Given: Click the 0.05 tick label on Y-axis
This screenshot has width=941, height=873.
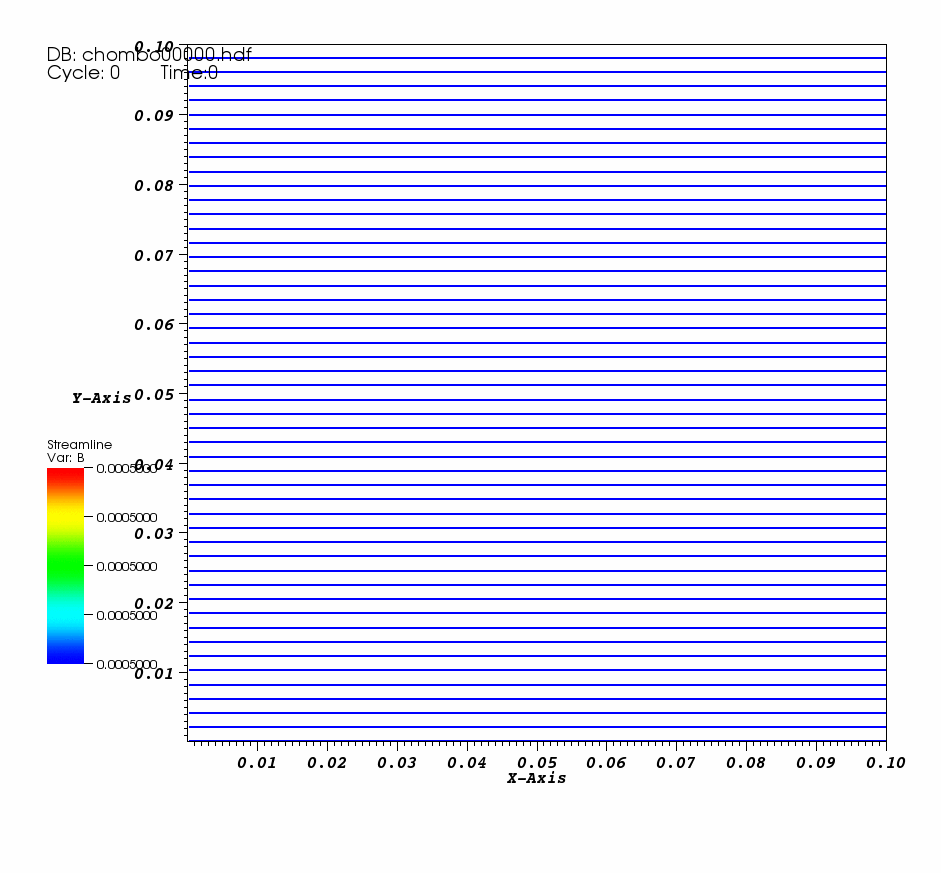Looking at the screenshot, I should tap(154, 395).
